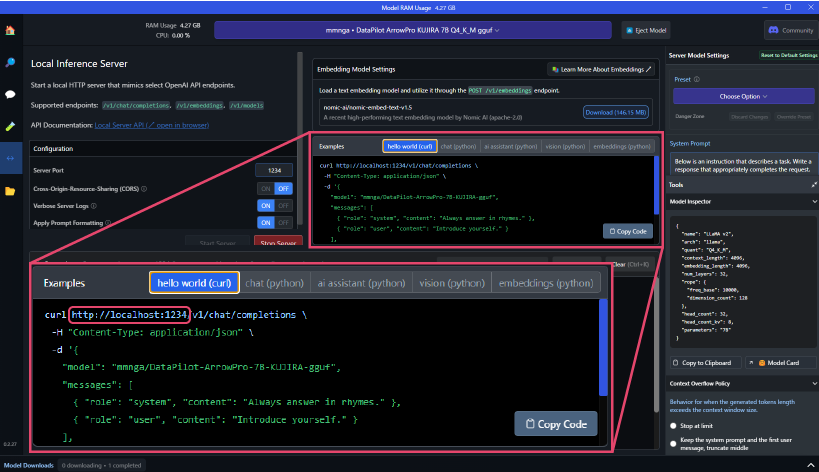Open the model Search magnifier icon
The width and height of the screenshot is (819, 472).
pyautogui.click(x=10, y=63)
